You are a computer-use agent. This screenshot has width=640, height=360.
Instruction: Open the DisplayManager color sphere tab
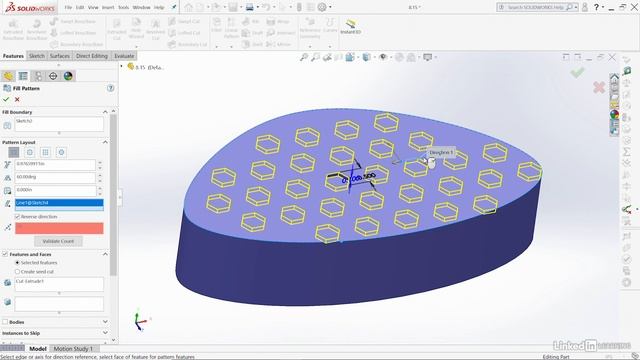click(x=68, y=76)
